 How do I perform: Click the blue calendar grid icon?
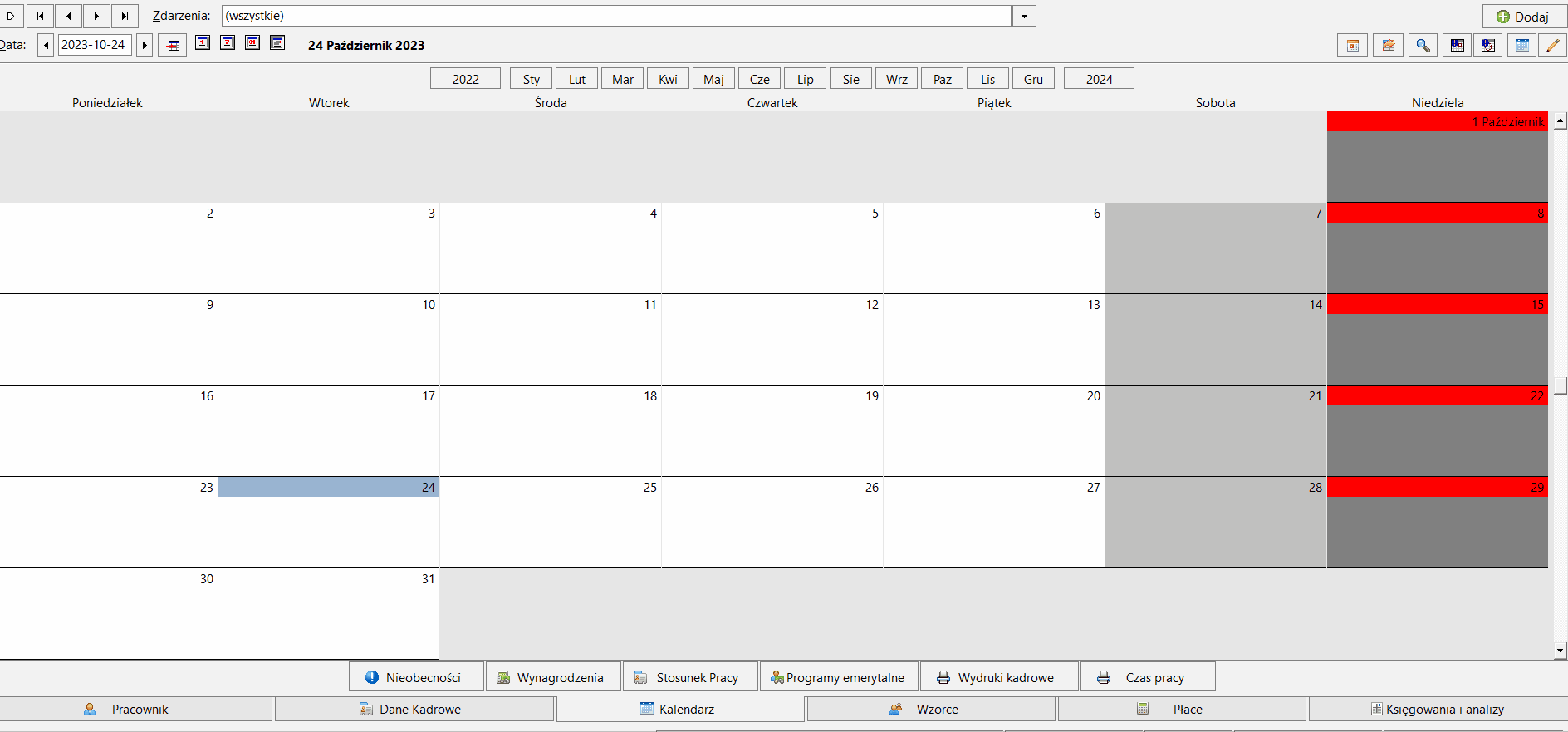1521,46
